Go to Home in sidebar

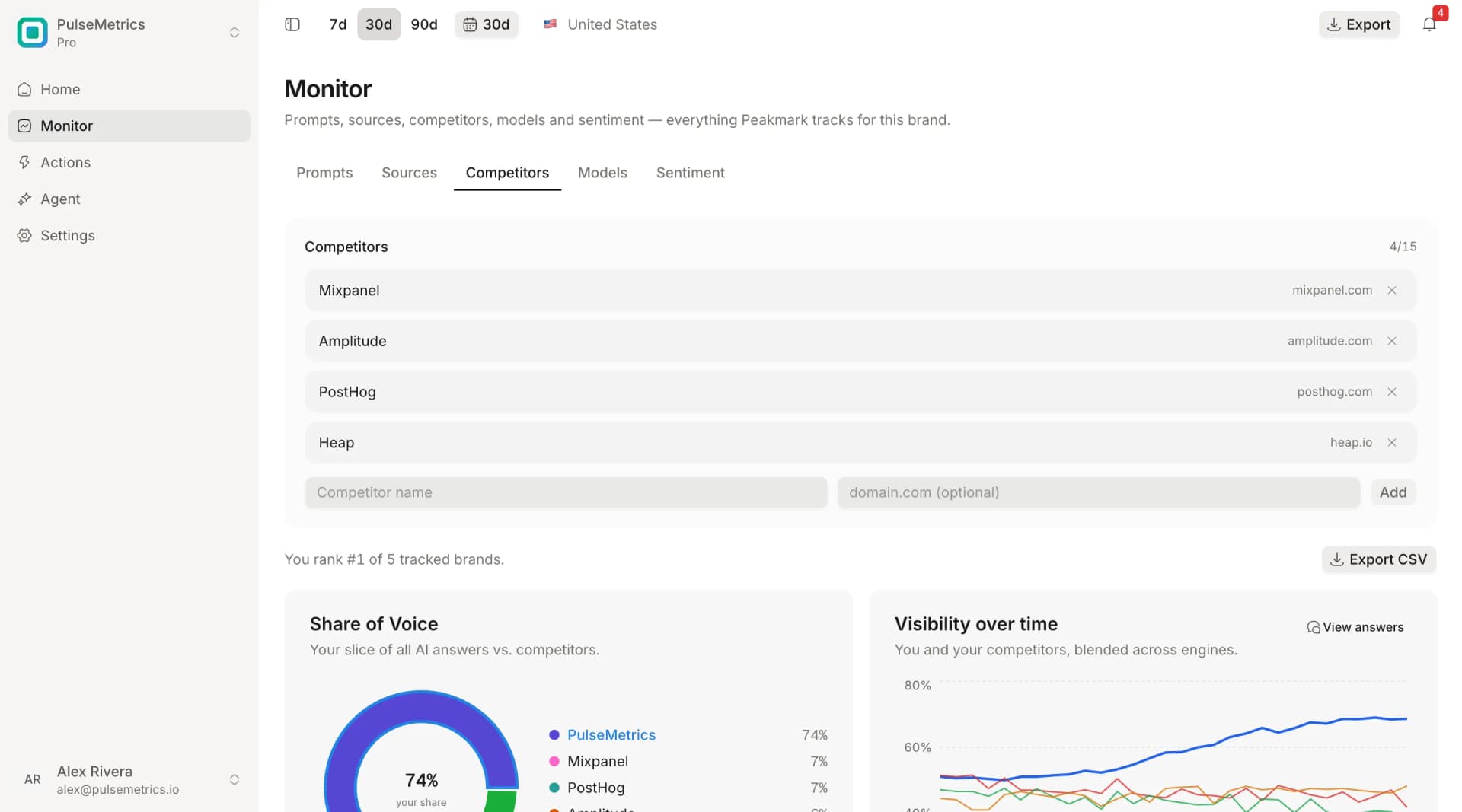coord(129,89)
